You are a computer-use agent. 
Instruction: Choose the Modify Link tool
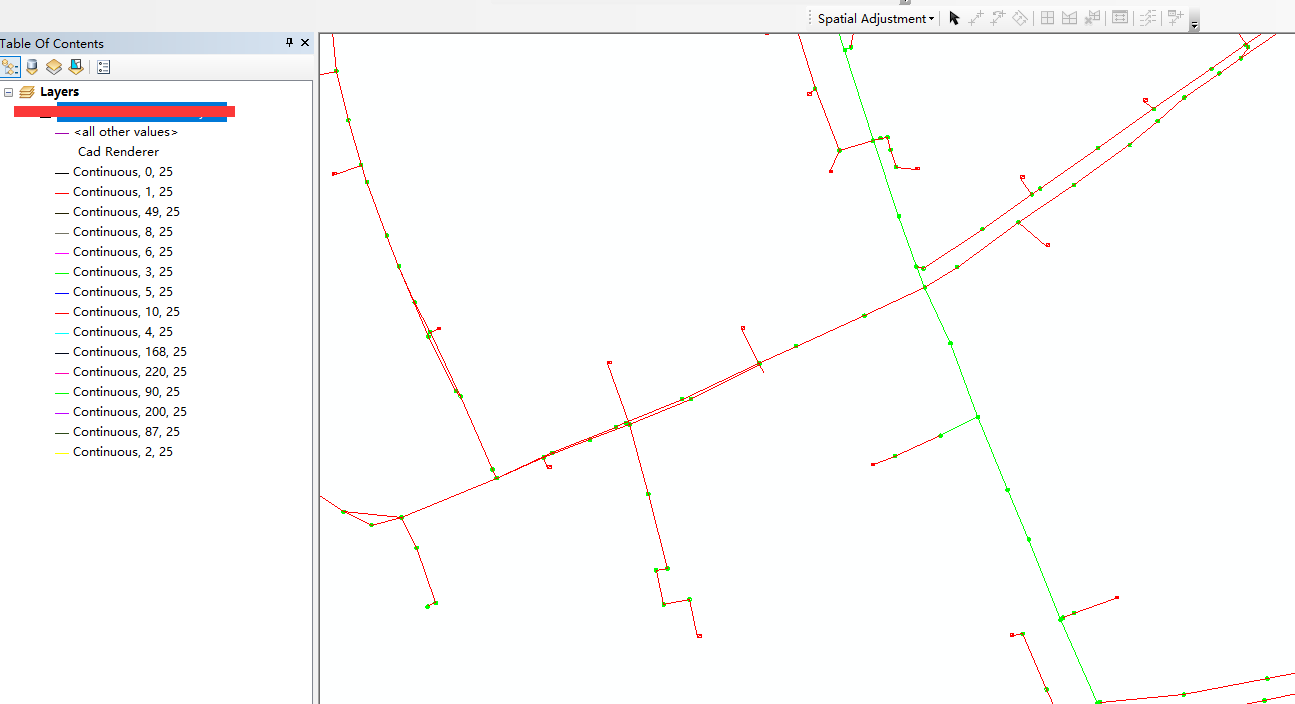[998, 18]
